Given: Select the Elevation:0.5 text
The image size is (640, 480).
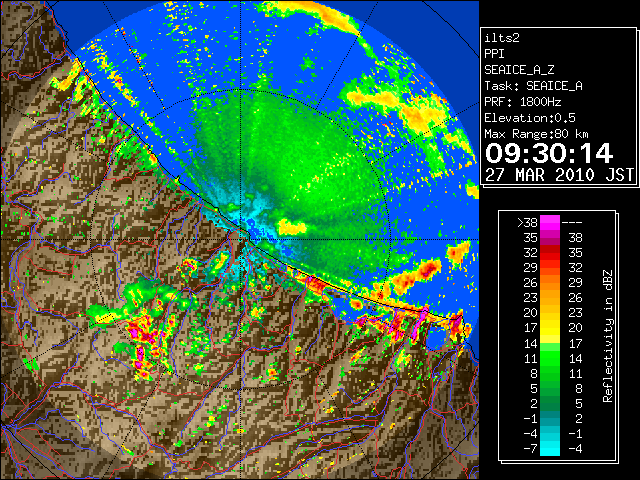Looking at the screenshot, I should tap(530, 118).
